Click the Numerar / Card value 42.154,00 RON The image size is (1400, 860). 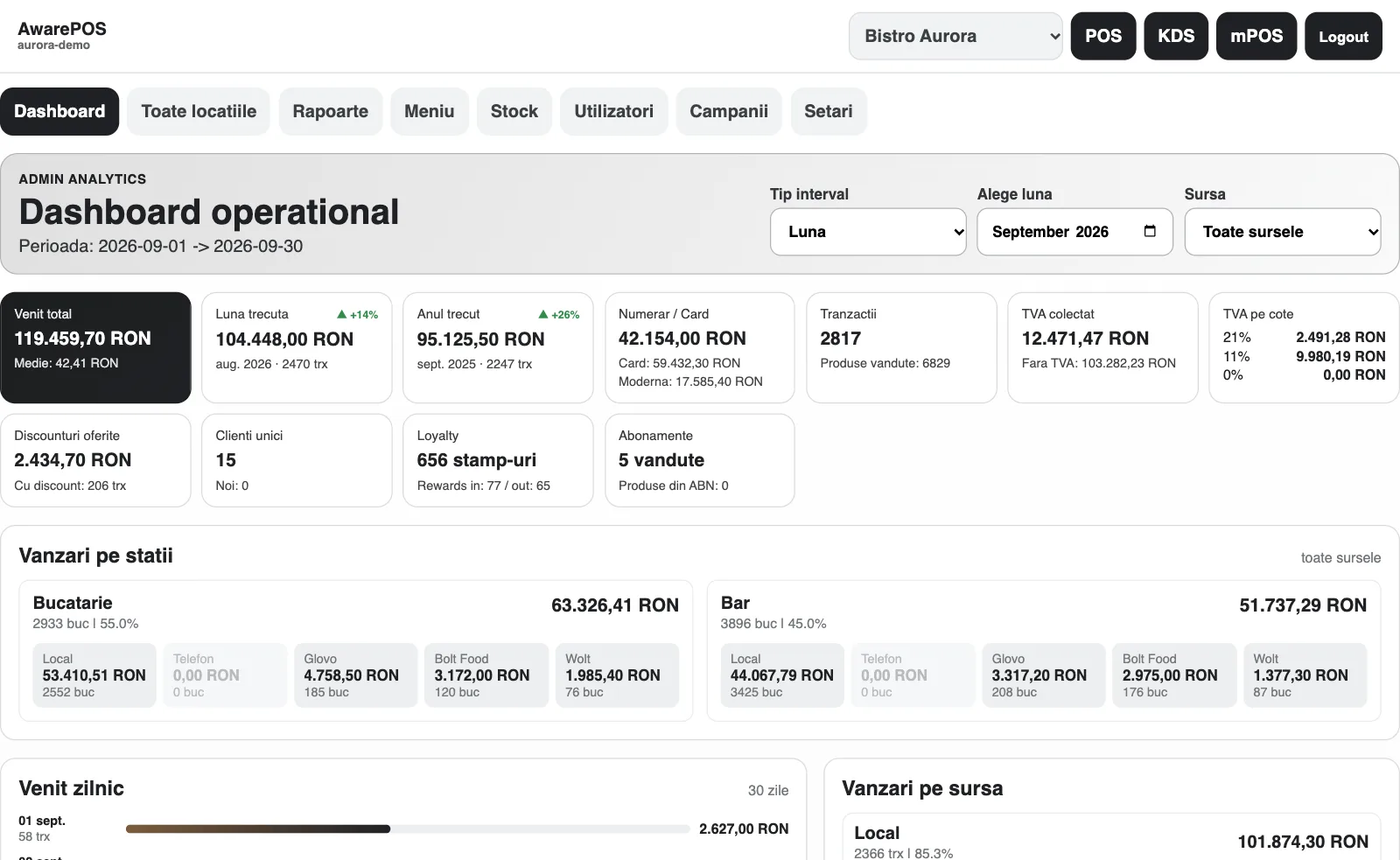click(682, 339)
